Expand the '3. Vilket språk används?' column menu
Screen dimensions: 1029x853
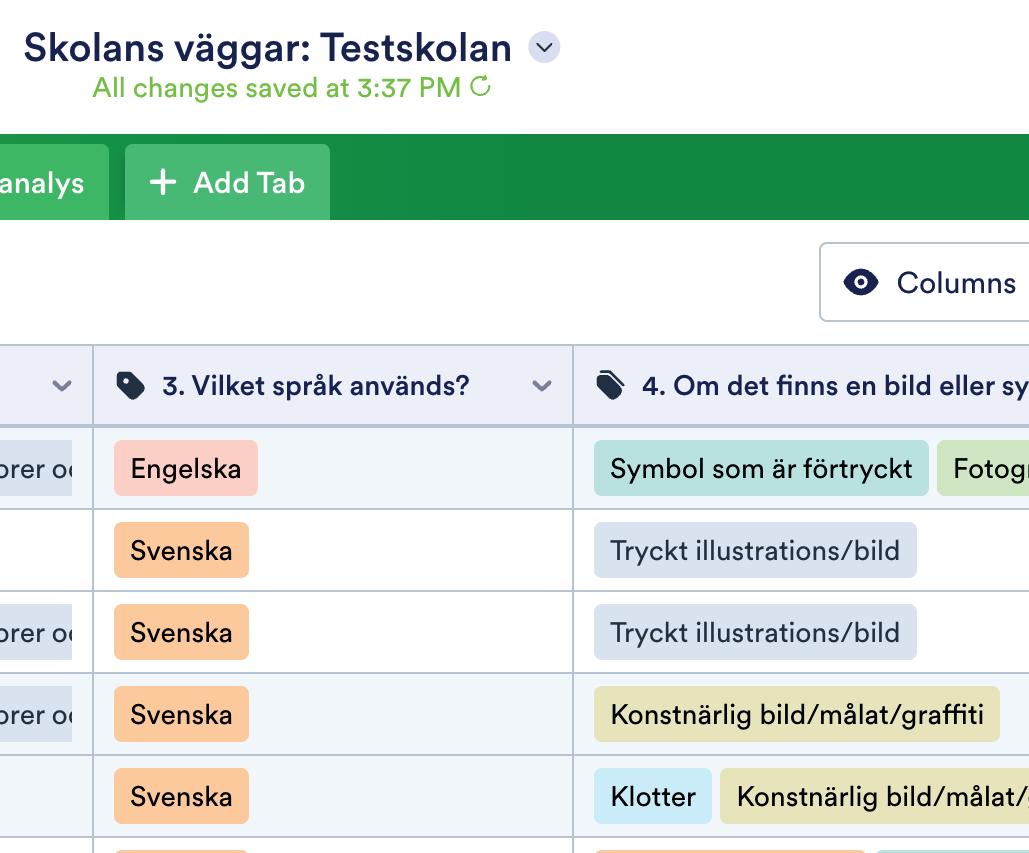coord(542,386)
